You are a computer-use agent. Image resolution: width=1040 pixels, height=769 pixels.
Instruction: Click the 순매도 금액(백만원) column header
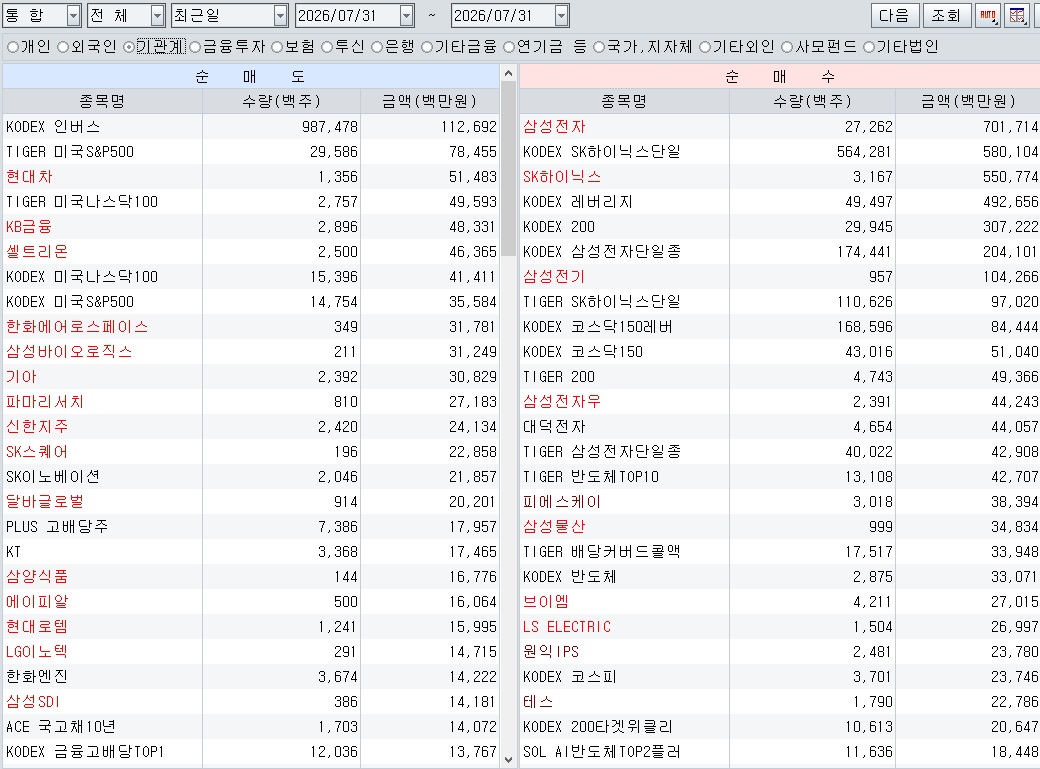[x=430, y=102]
